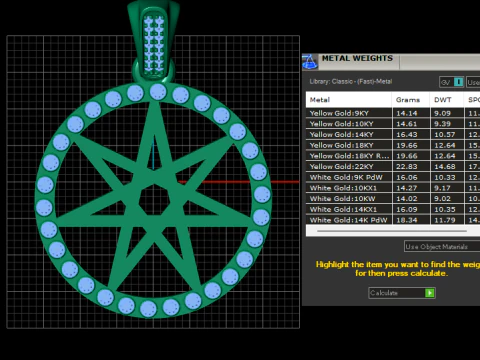The image size is (480, 360).
Task: Select the Yellow Gold:9KY row
Action: click(x=393, y=113)
